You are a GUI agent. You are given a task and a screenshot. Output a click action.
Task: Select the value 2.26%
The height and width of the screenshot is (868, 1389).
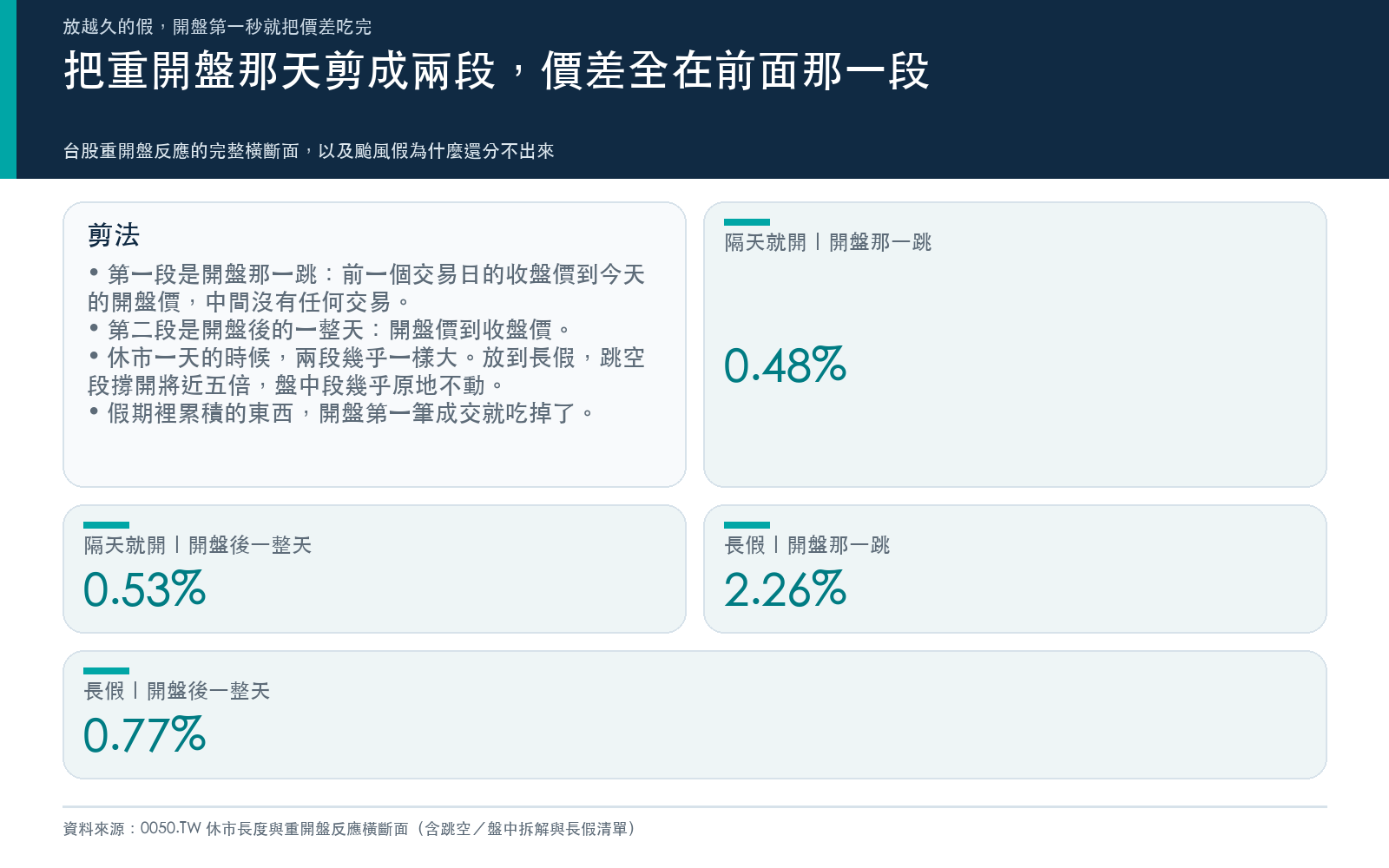point(785,590)
